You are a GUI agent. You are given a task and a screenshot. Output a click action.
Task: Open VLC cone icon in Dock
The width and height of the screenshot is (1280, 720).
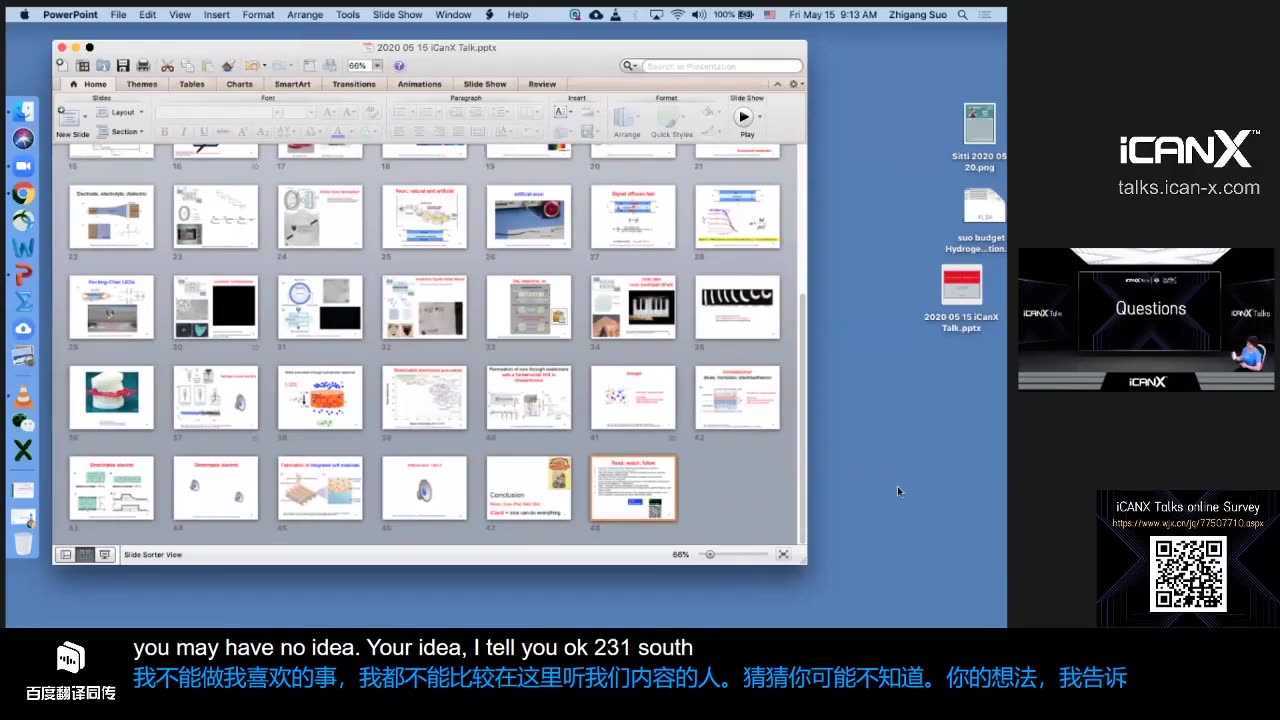coord(23,396)
